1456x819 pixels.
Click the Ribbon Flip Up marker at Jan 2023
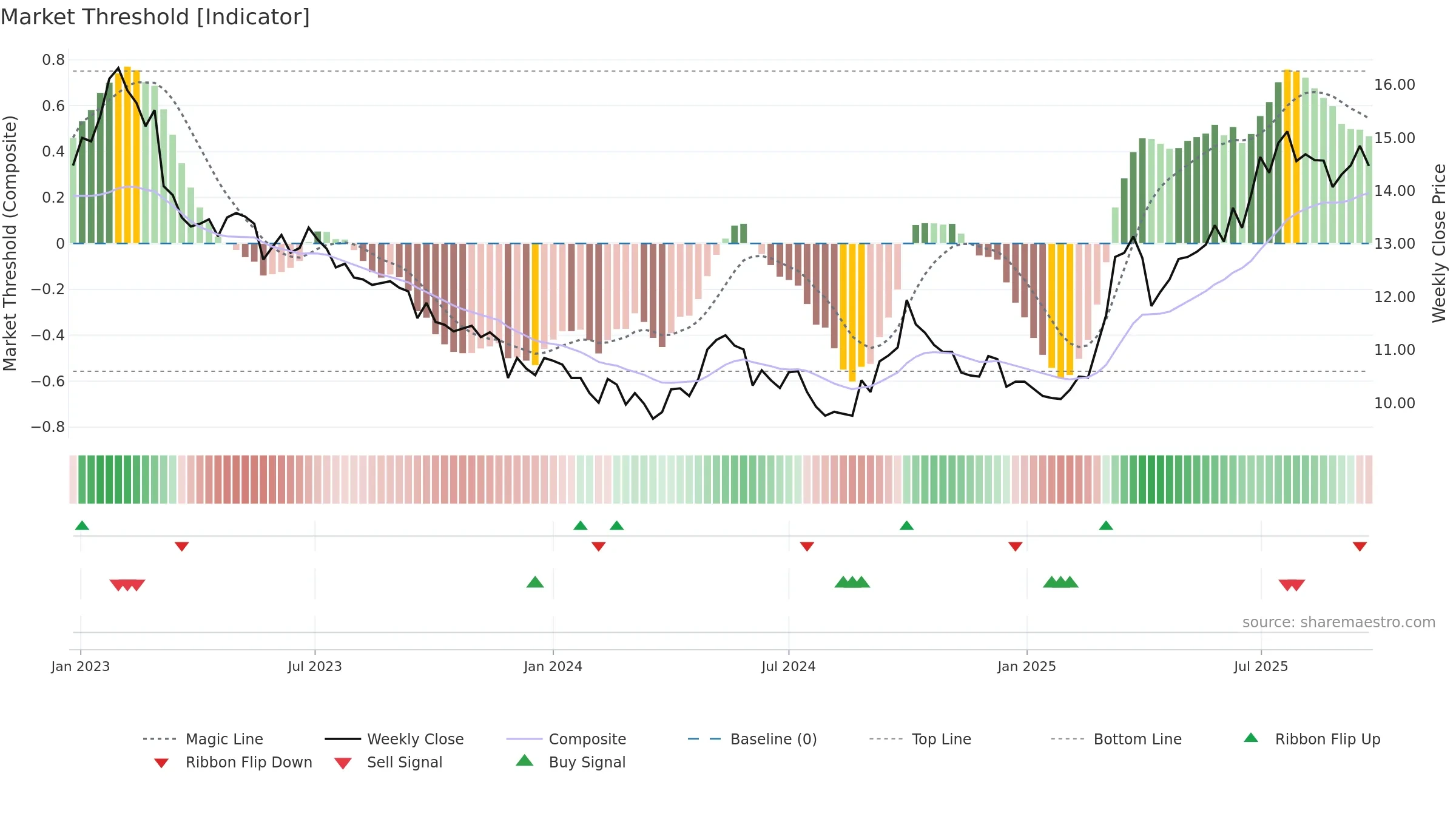coord(82,525)
